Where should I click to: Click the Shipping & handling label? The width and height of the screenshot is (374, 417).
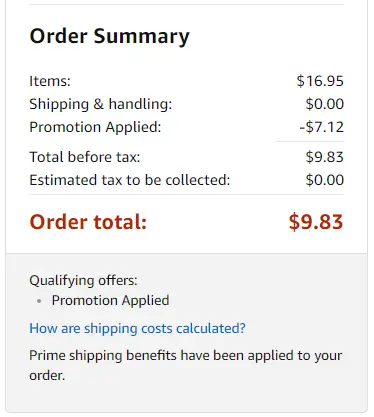pos(101,104)
